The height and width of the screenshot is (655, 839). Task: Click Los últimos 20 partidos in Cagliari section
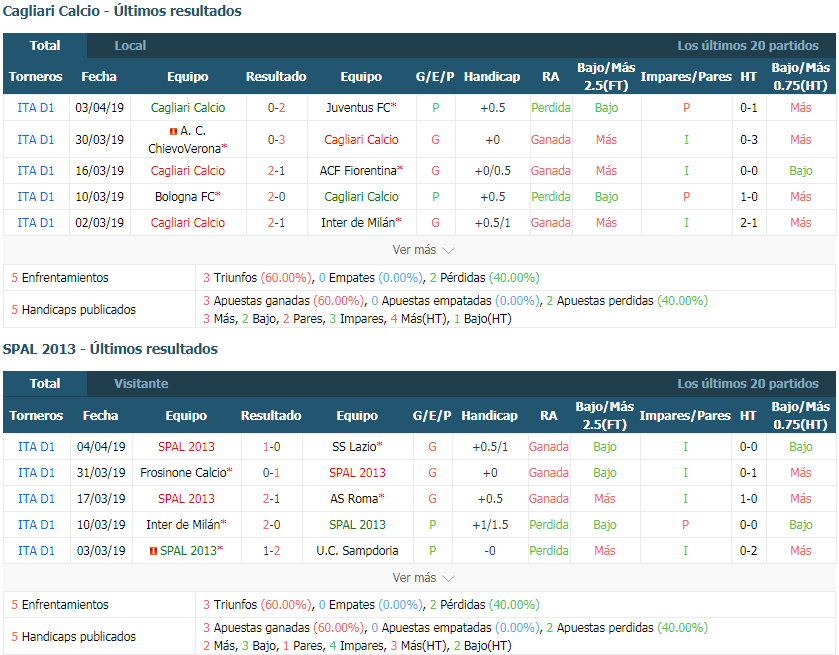point(748,45)
